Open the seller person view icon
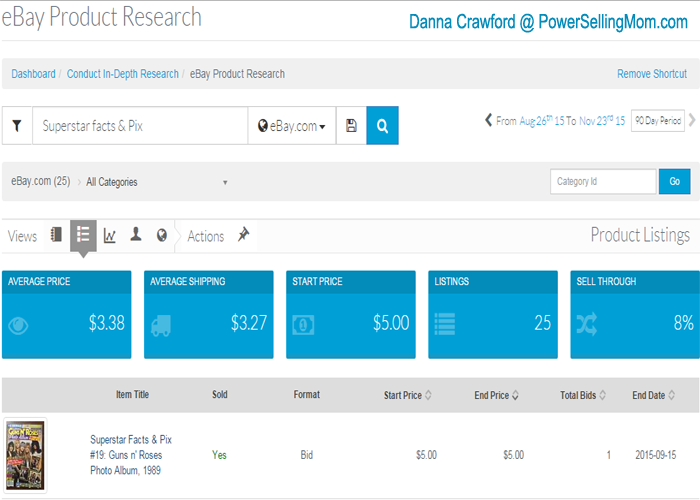The width and height of the screenshot is (700, 500). (135, 235)
